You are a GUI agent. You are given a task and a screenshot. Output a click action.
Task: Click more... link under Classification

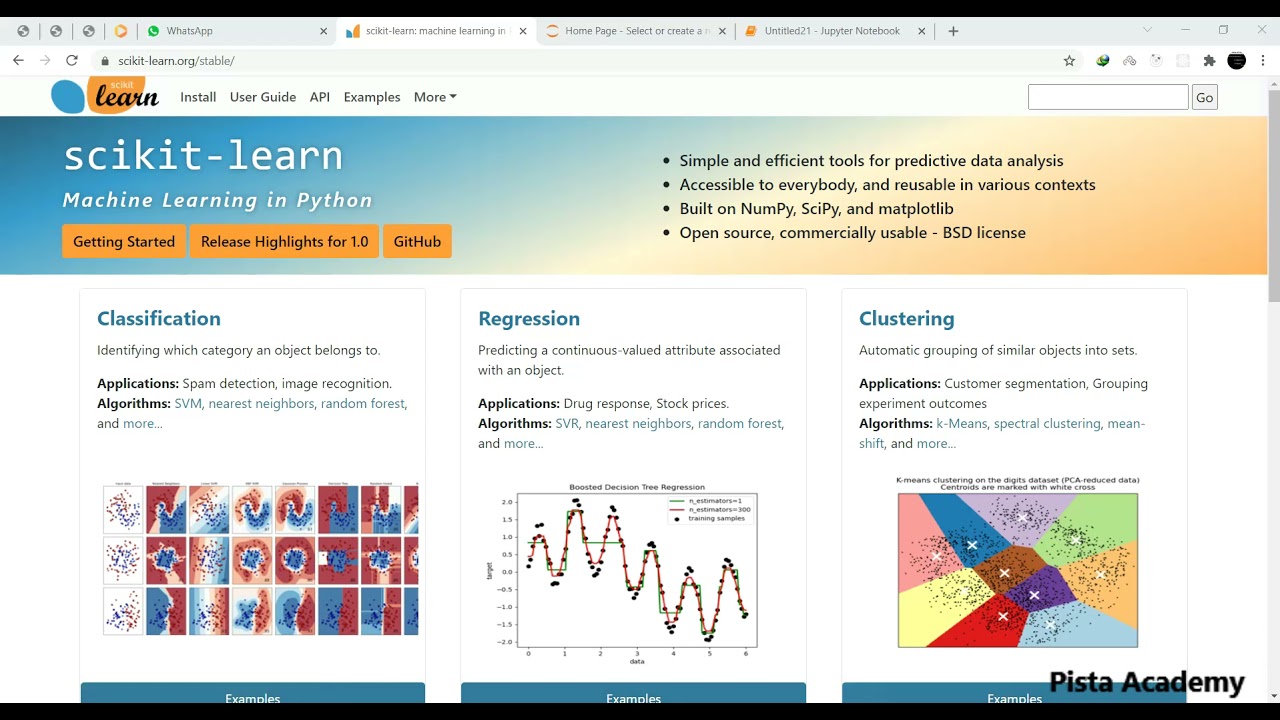pos(143,423)
